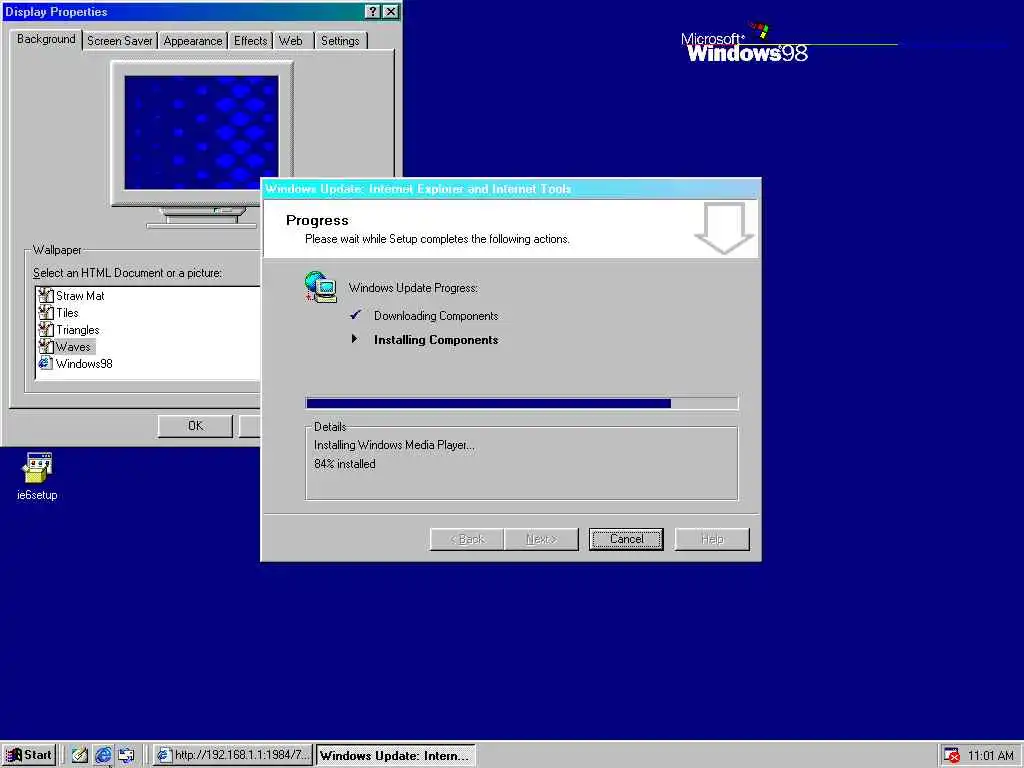This screenshot has height=768, width=1024.
Task: Click the disabled Next button
Action: 541,539
